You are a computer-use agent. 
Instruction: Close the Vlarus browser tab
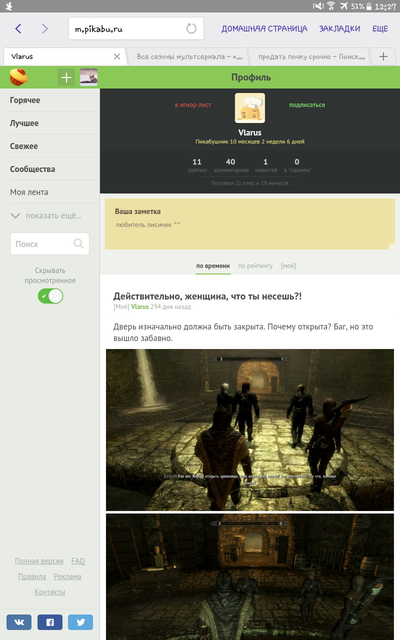[117, 56]
